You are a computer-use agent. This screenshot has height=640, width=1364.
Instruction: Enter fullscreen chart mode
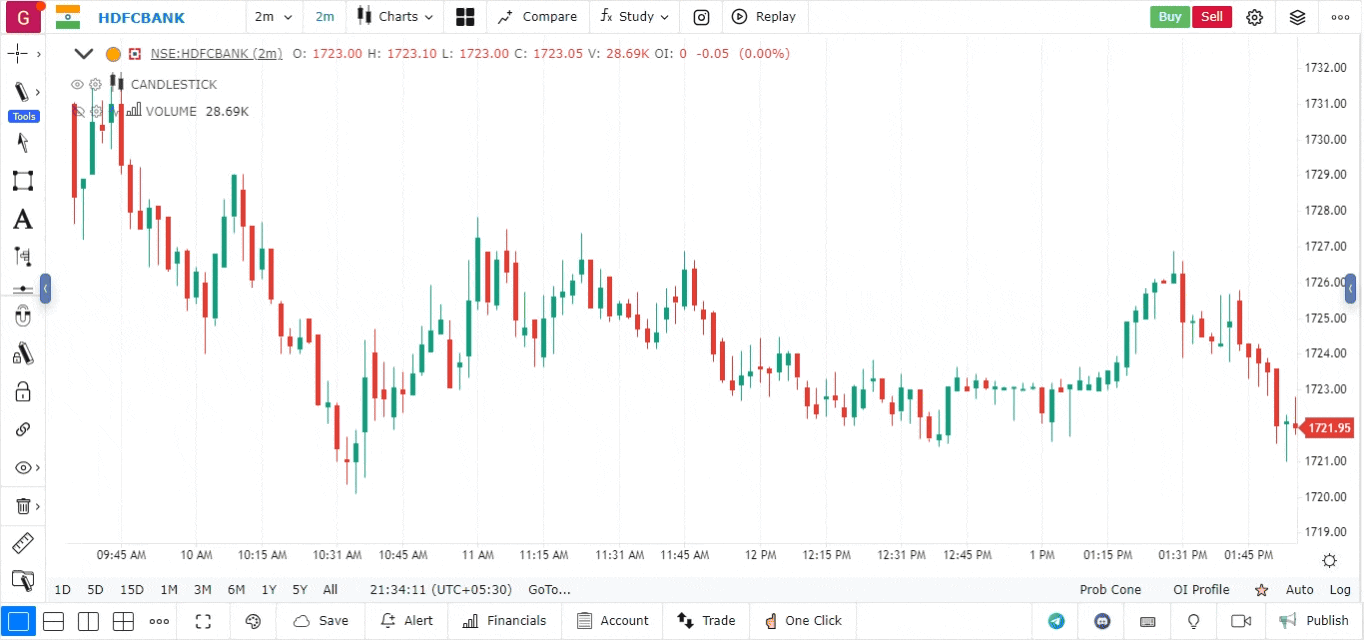tap(204, 621)
